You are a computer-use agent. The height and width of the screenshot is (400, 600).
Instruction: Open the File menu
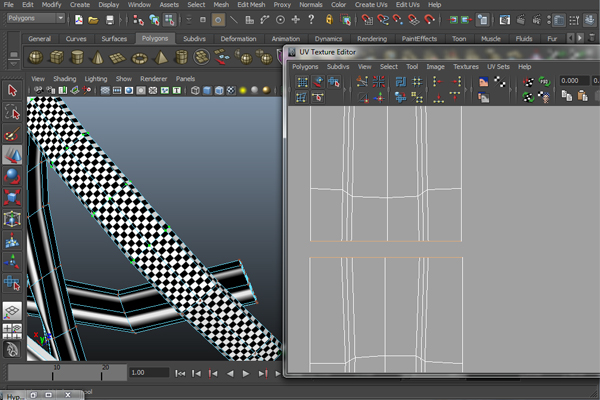[8, 5]
